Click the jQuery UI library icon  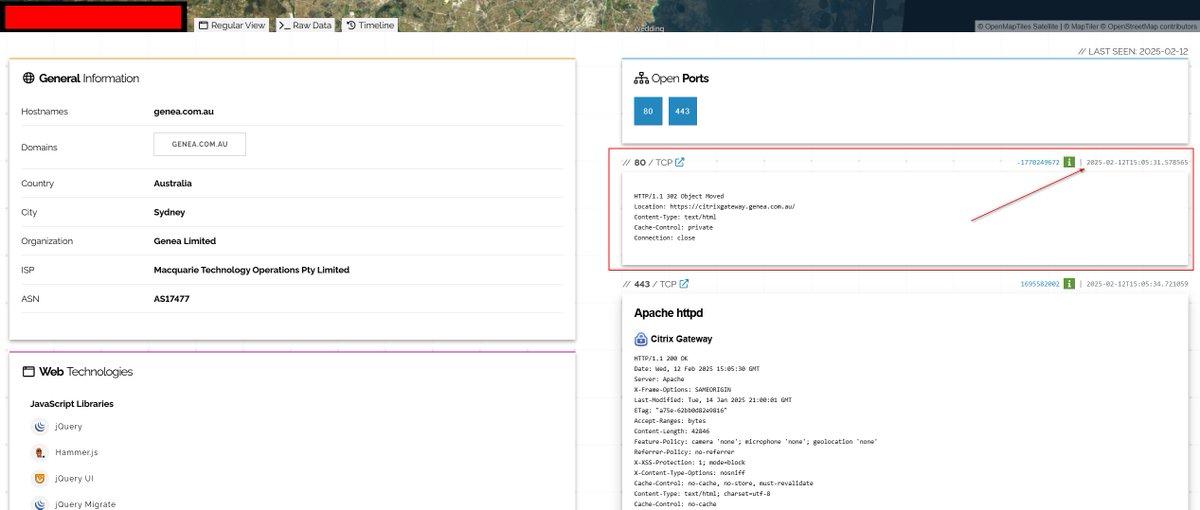tap(39, 478)
